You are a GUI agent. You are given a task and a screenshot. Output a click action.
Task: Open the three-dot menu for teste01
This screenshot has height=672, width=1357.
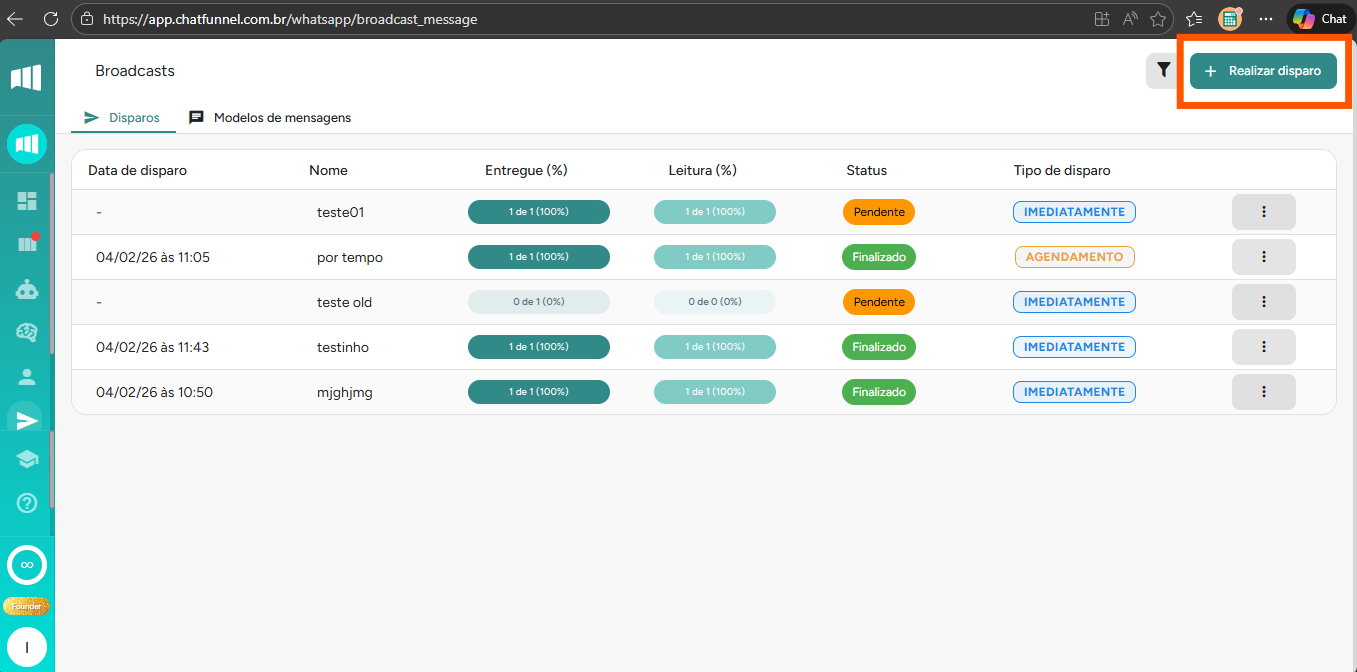[1264, 212]
